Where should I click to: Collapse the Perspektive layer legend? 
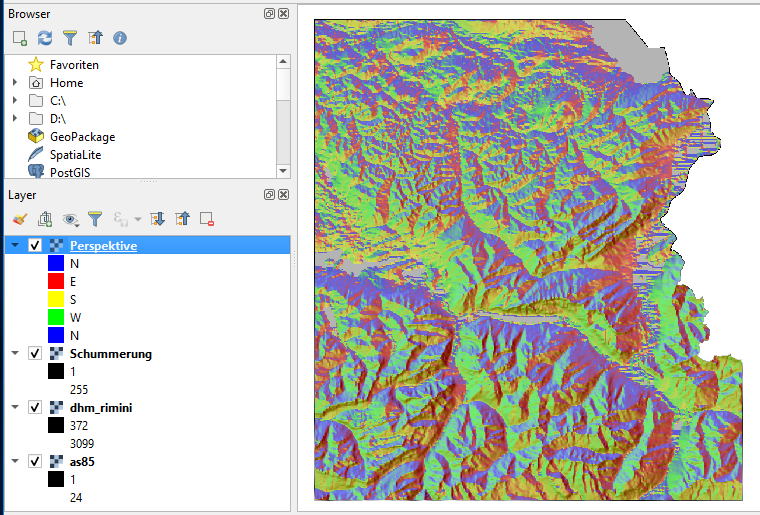click(15, 246)
